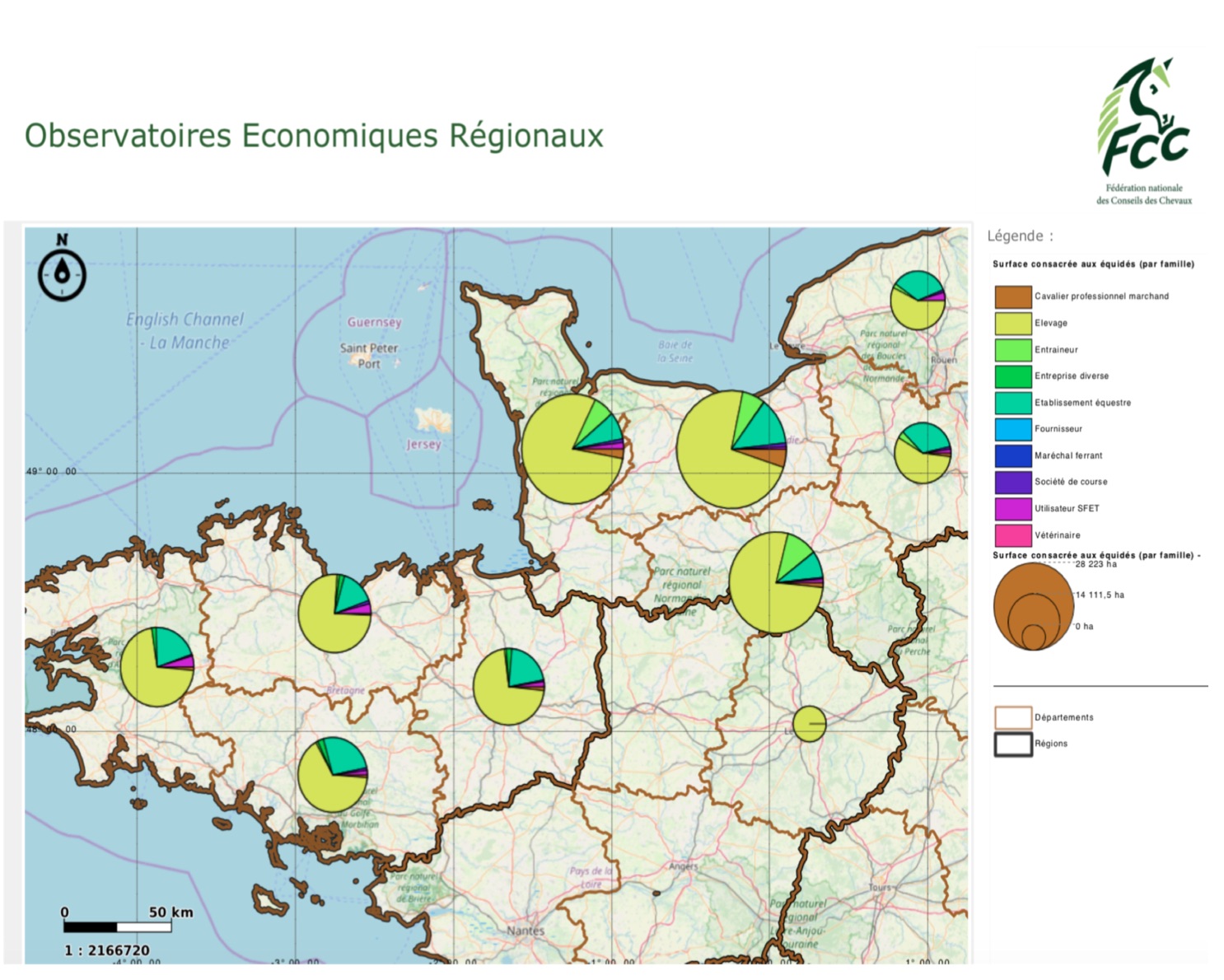Image resolution: width=1224 pixels, height=980 pixels.
Task: Select the pie chart beside the Parc naturel régional Normandie label
Action: pyautogui.click(x=776, y=583)
